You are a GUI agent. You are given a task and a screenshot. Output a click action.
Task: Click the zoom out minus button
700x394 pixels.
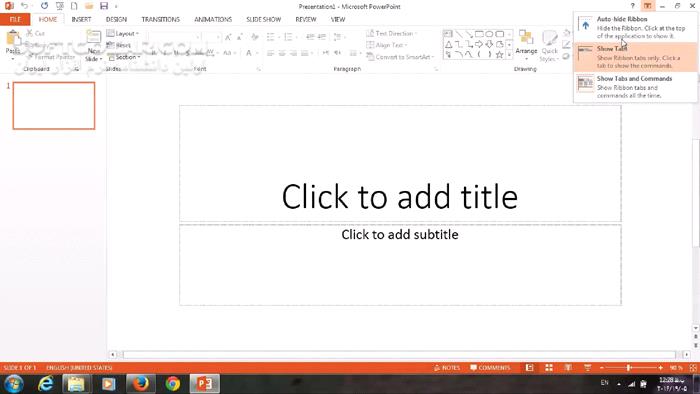[602, 368]
